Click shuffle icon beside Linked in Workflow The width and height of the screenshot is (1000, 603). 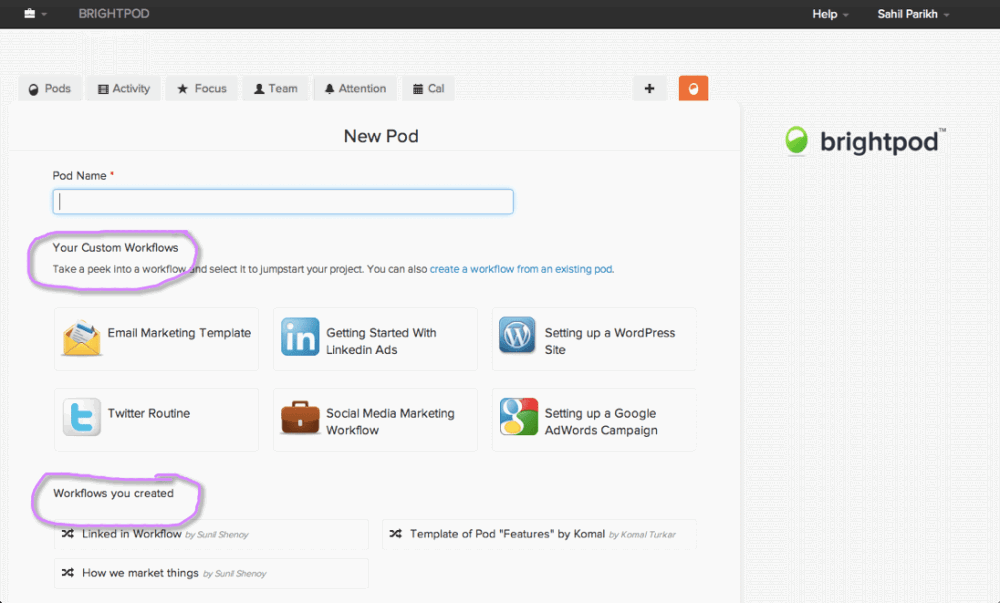tap(68, 534)
